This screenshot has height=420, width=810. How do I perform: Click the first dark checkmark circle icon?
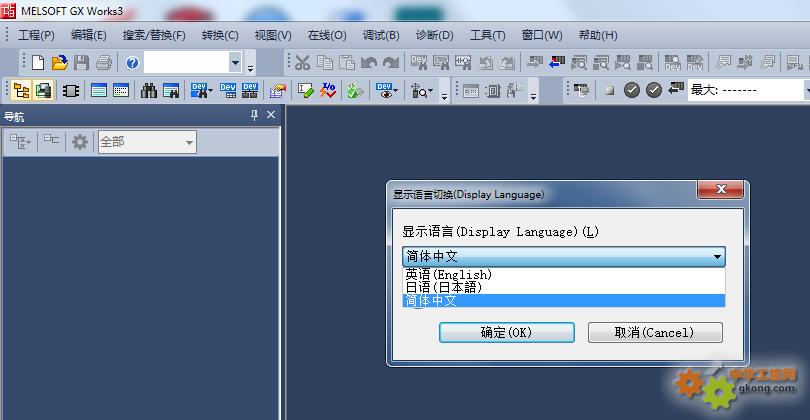631,90
